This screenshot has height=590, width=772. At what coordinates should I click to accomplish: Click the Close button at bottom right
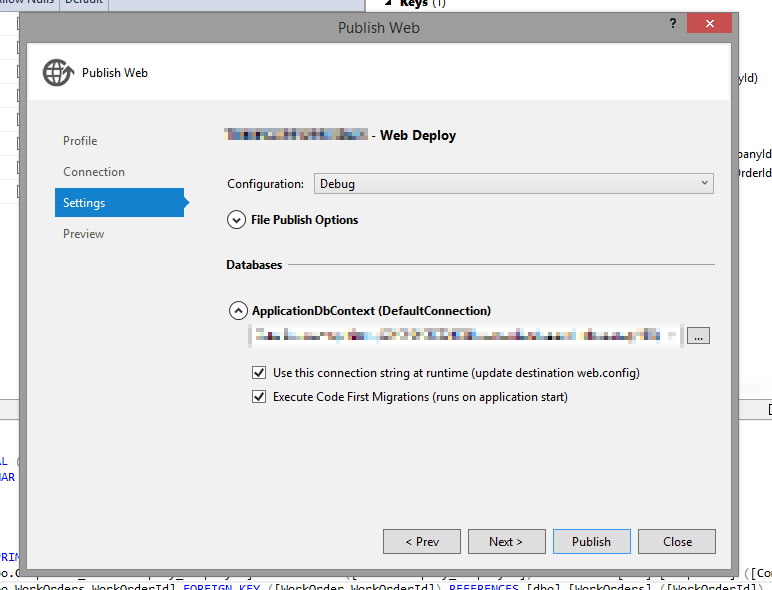click(x=677, y=541)
